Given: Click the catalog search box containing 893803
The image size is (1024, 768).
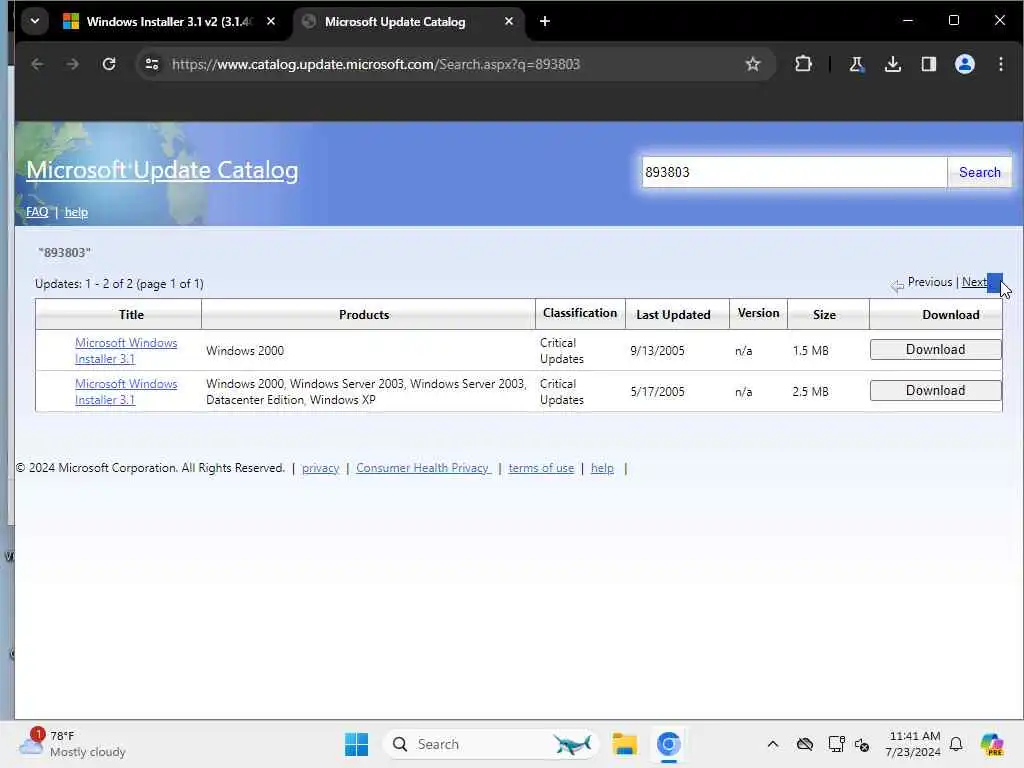Looking at the screenshot, I should click(794, 172).
